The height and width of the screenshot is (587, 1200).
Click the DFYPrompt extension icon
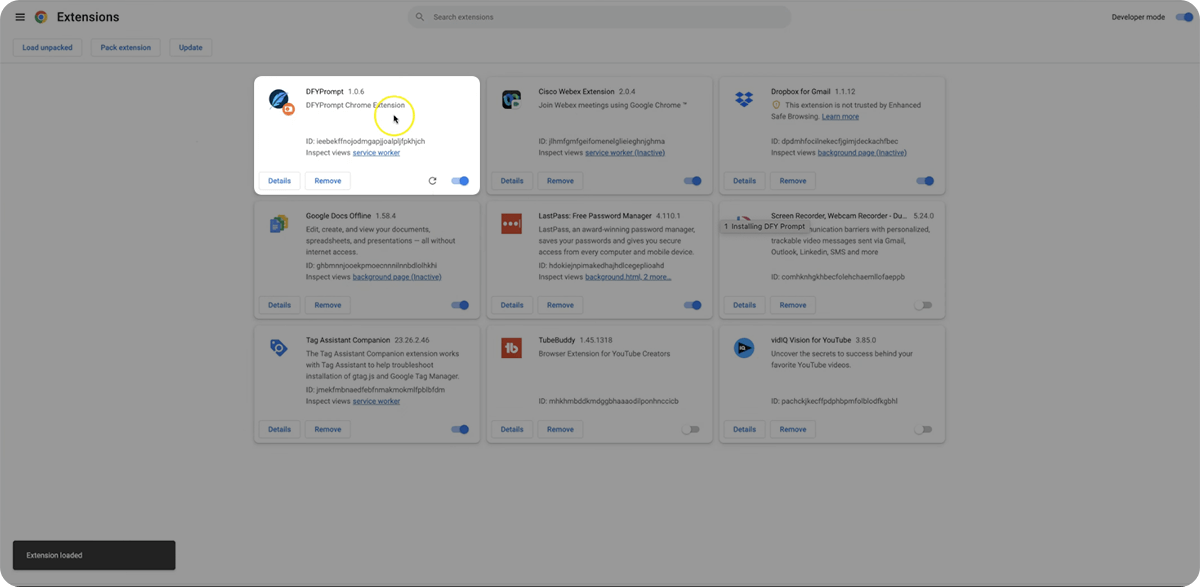coord(280,100)
